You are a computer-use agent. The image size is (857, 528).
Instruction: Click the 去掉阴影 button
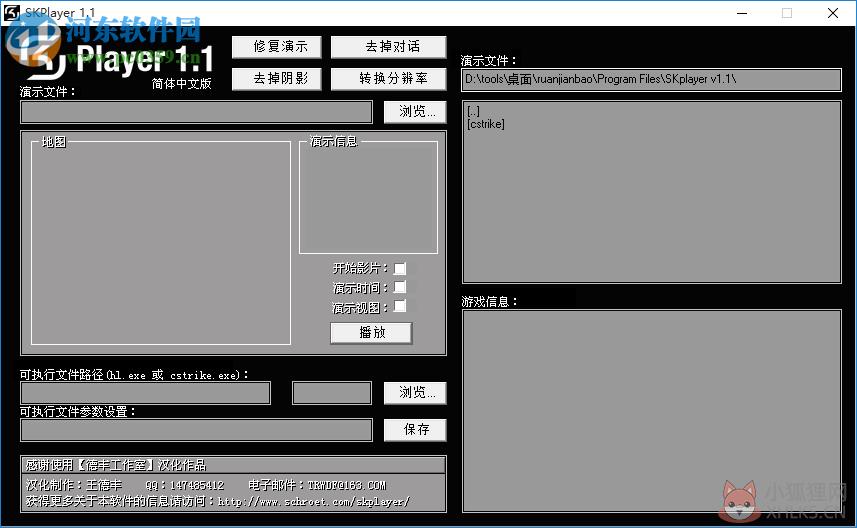(277, 79)
